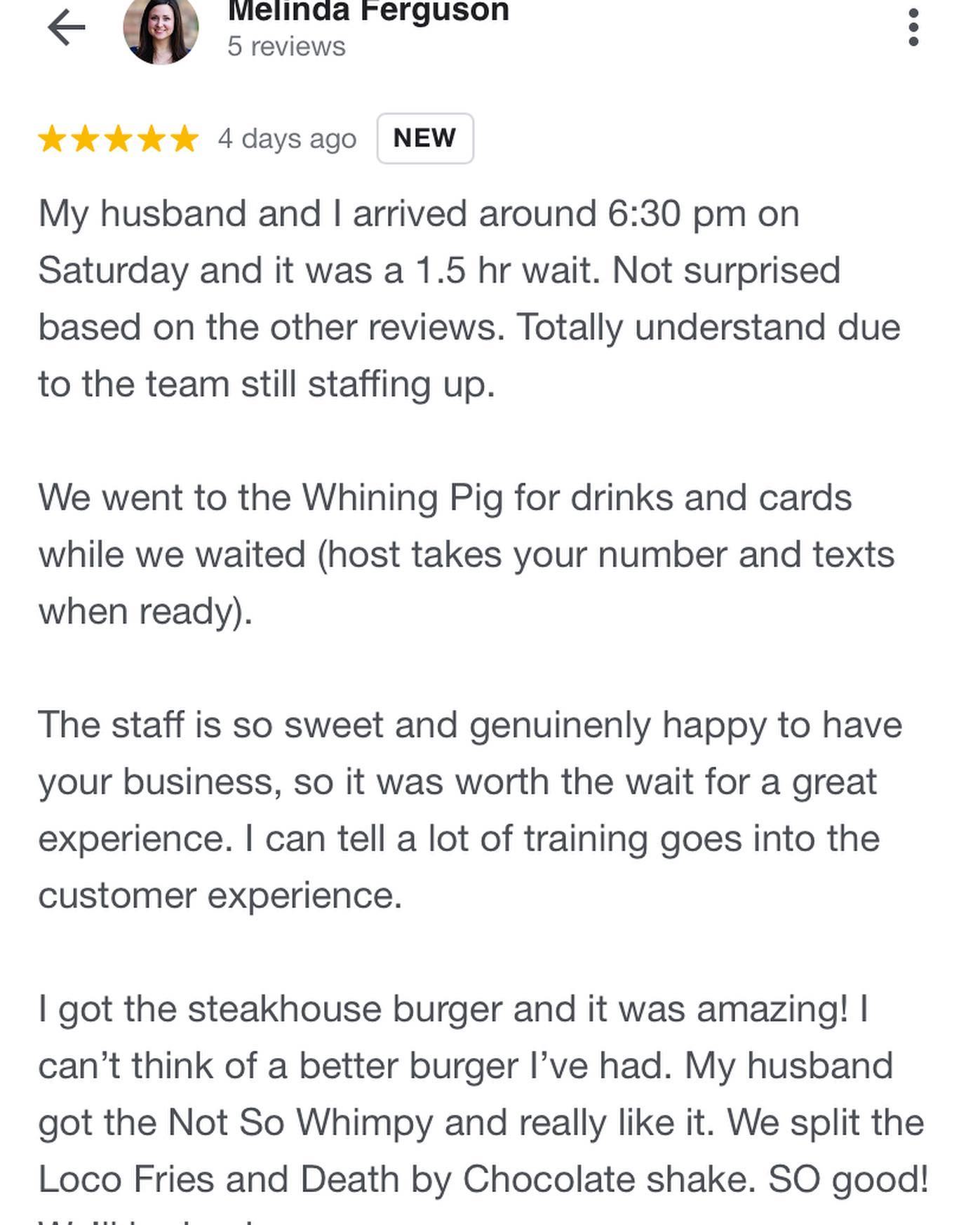The image size is (980, 1225).
Task: Click the "Whining Pig" text in review
Action: coord(403,498)
